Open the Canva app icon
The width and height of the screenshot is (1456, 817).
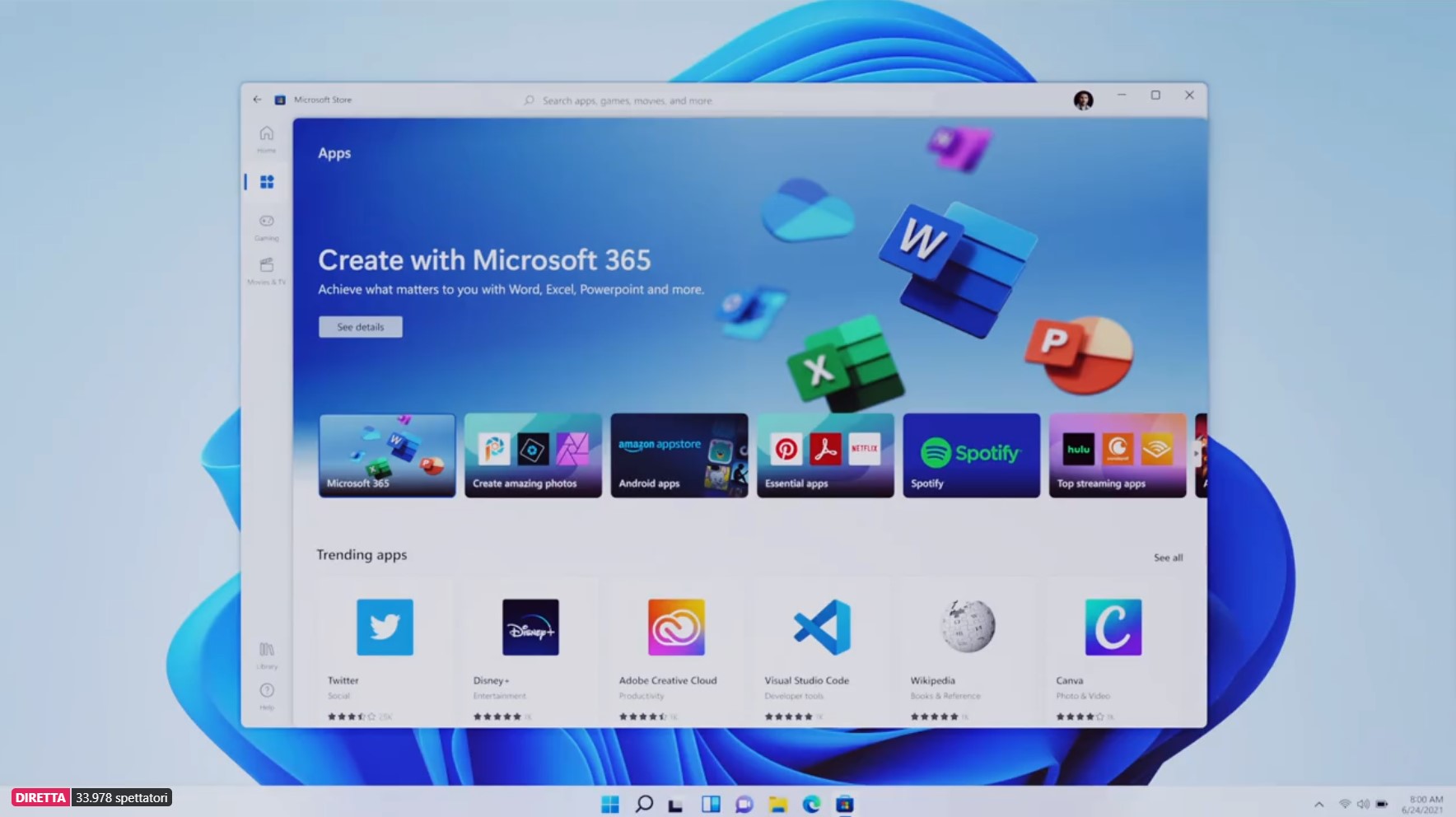coord(1113,627)
